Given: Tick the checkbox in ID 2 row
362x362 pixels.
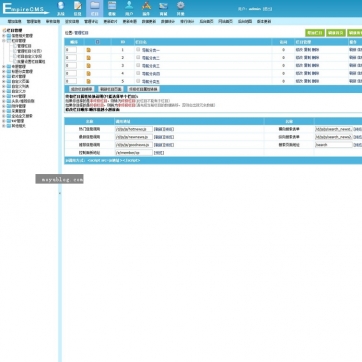Looking at the screenshot, I should tap(138, 57).
